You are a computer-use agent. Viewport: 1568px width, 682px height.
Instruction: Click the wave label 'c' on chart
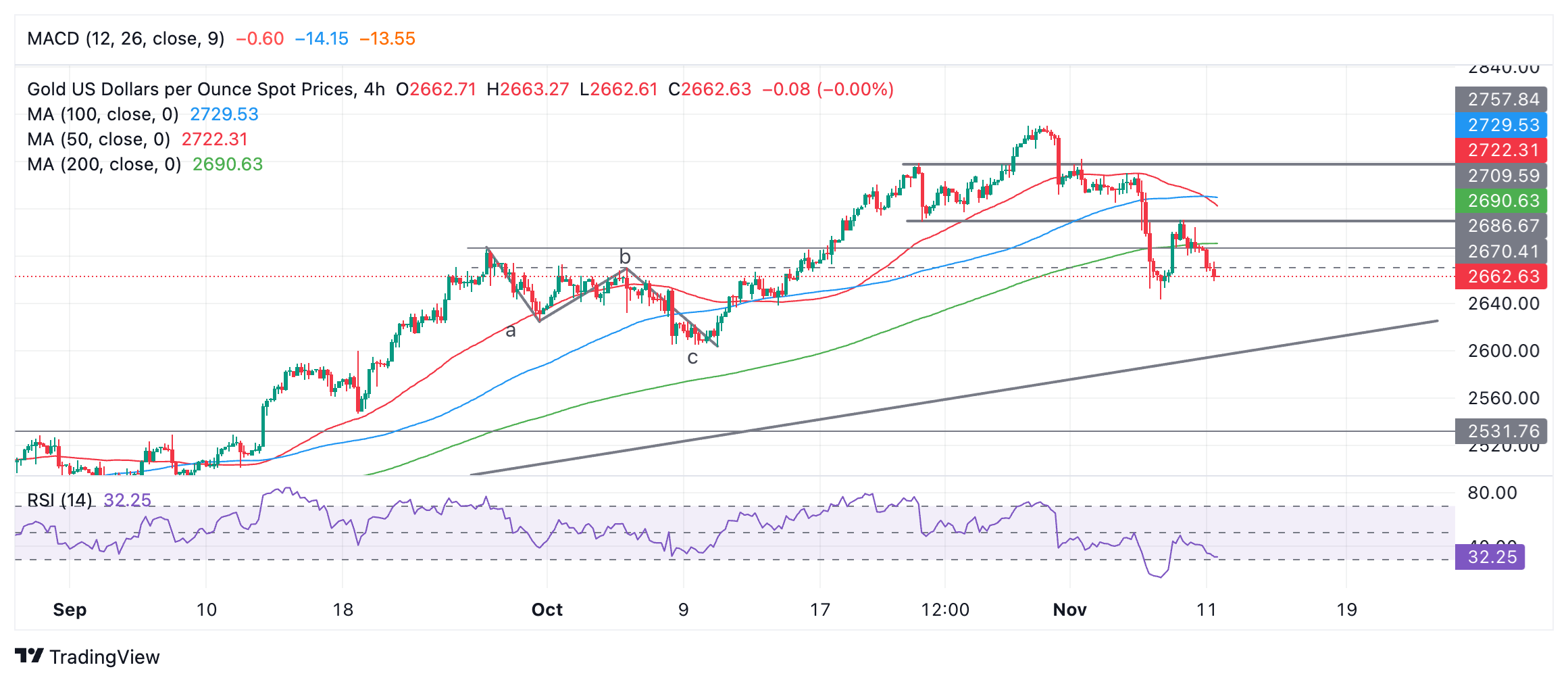click(x=692, y=358)
